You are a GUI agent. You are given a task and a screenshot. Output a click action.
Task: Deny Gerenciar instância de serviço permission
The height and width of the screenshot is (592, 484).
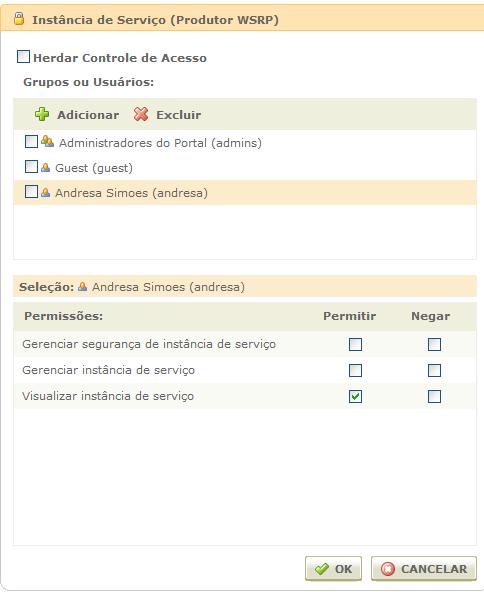click(x=434, y=370)
